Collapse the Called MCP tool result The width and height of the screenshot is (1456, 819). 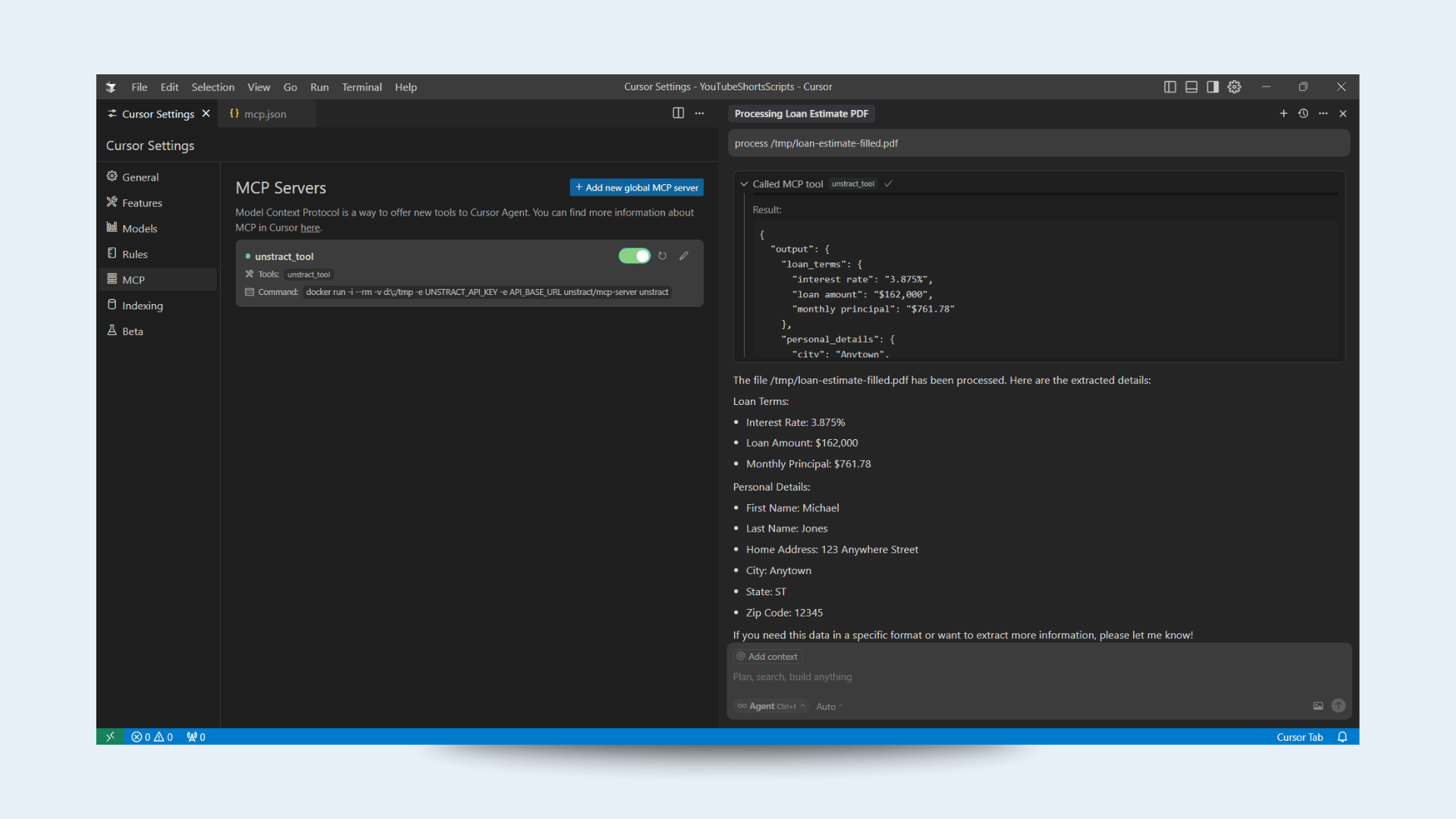(742, 184)
